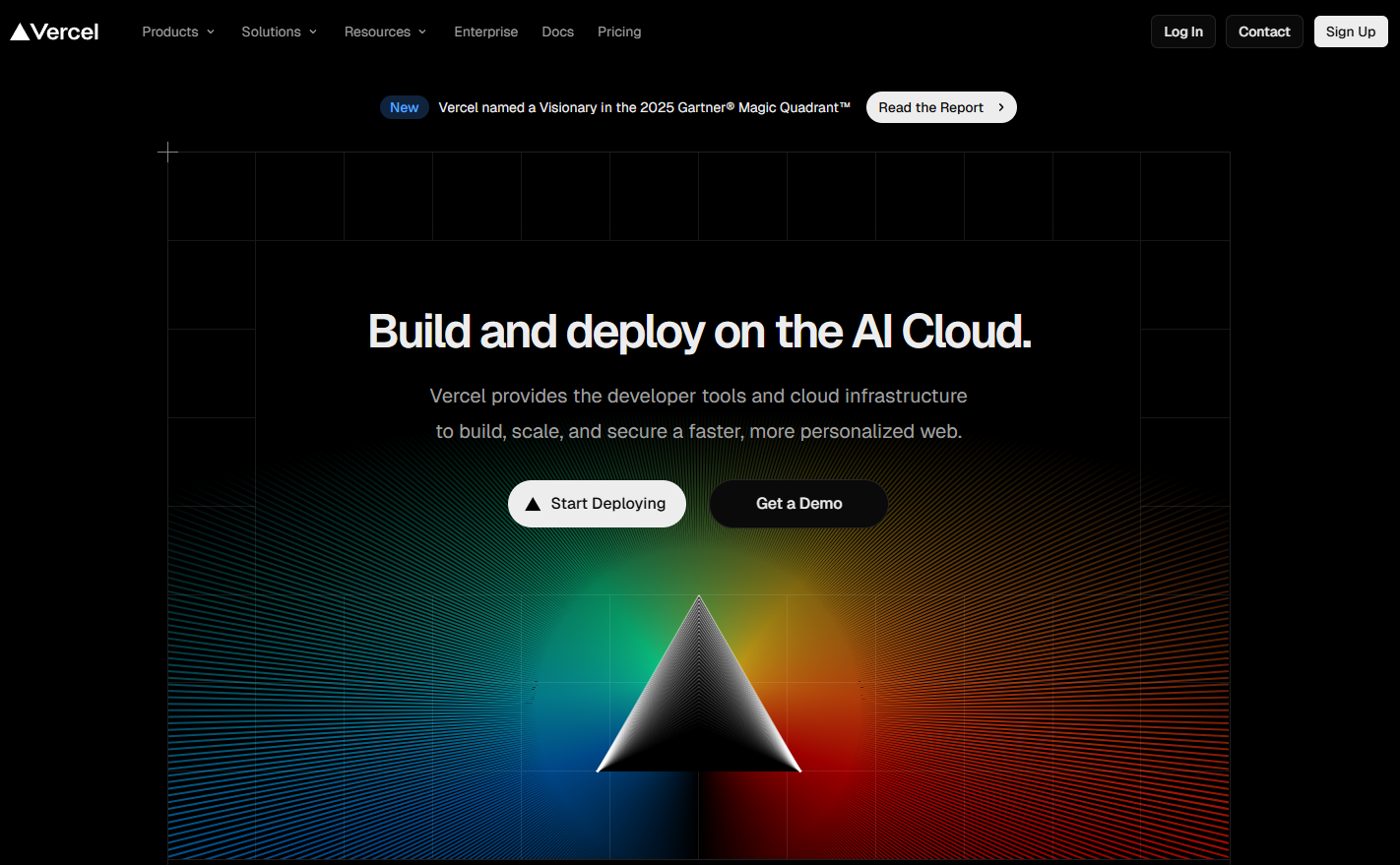This screenshot has height=865, width=1400.
Task: Click the Get a Demo button
Action: (798, 504)
